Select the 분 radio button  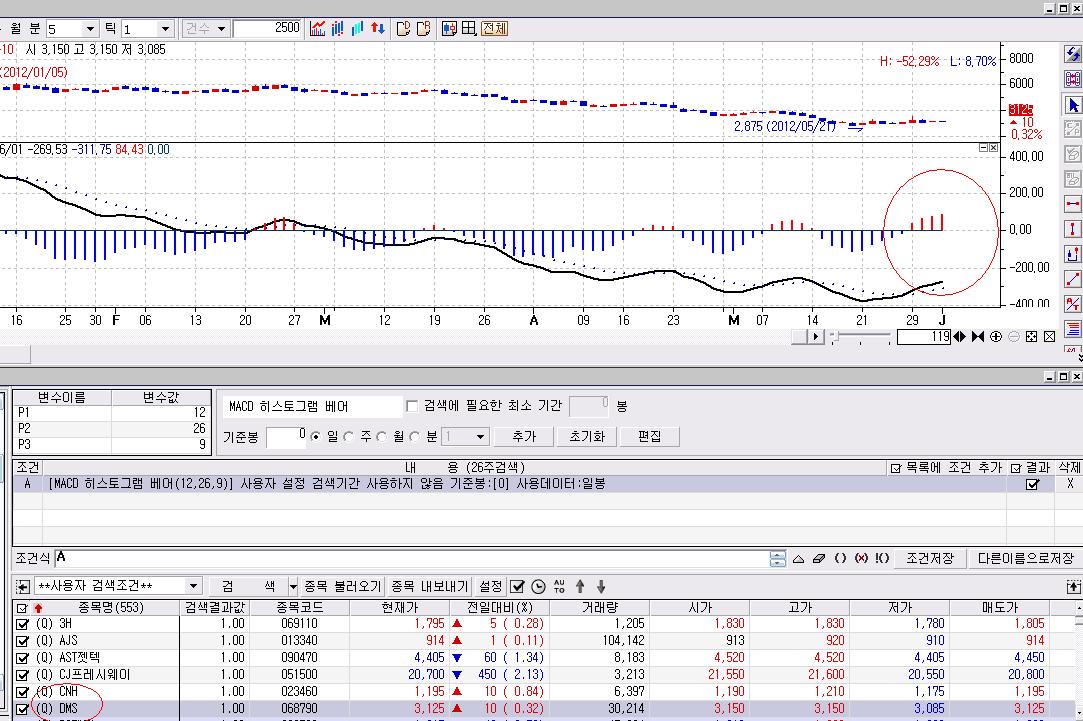coord(414,437)
